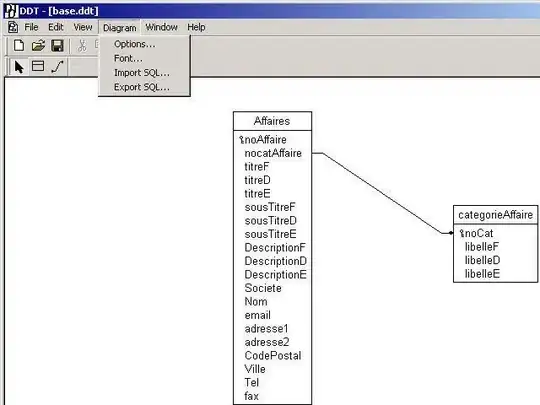Viewport: 540px width, 405px height.
Task: Click the nocatAffaire field
Action: pyautogui.click(x=273, y=153)
